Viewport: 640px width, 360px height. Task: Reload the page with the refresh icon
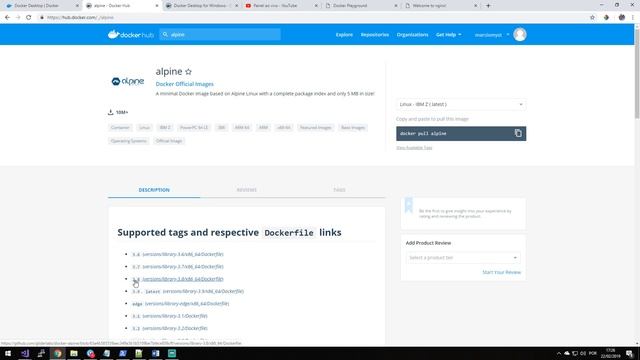29,18
